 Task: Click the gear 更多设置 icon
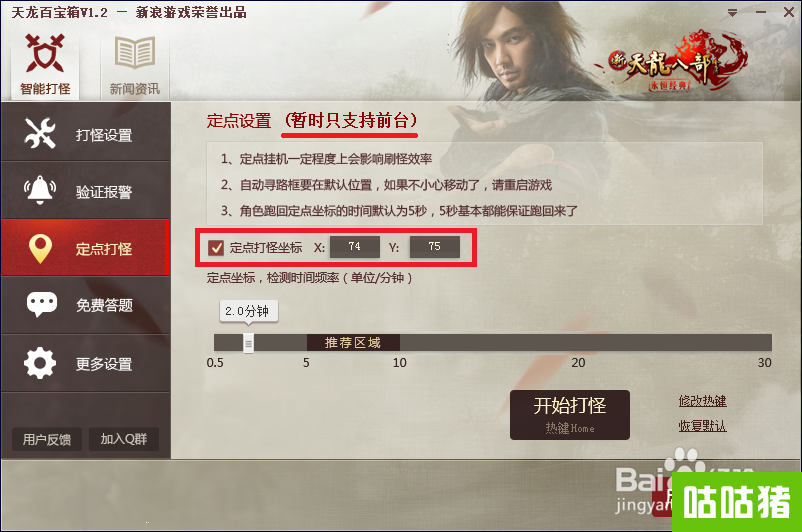click(40, 363)
